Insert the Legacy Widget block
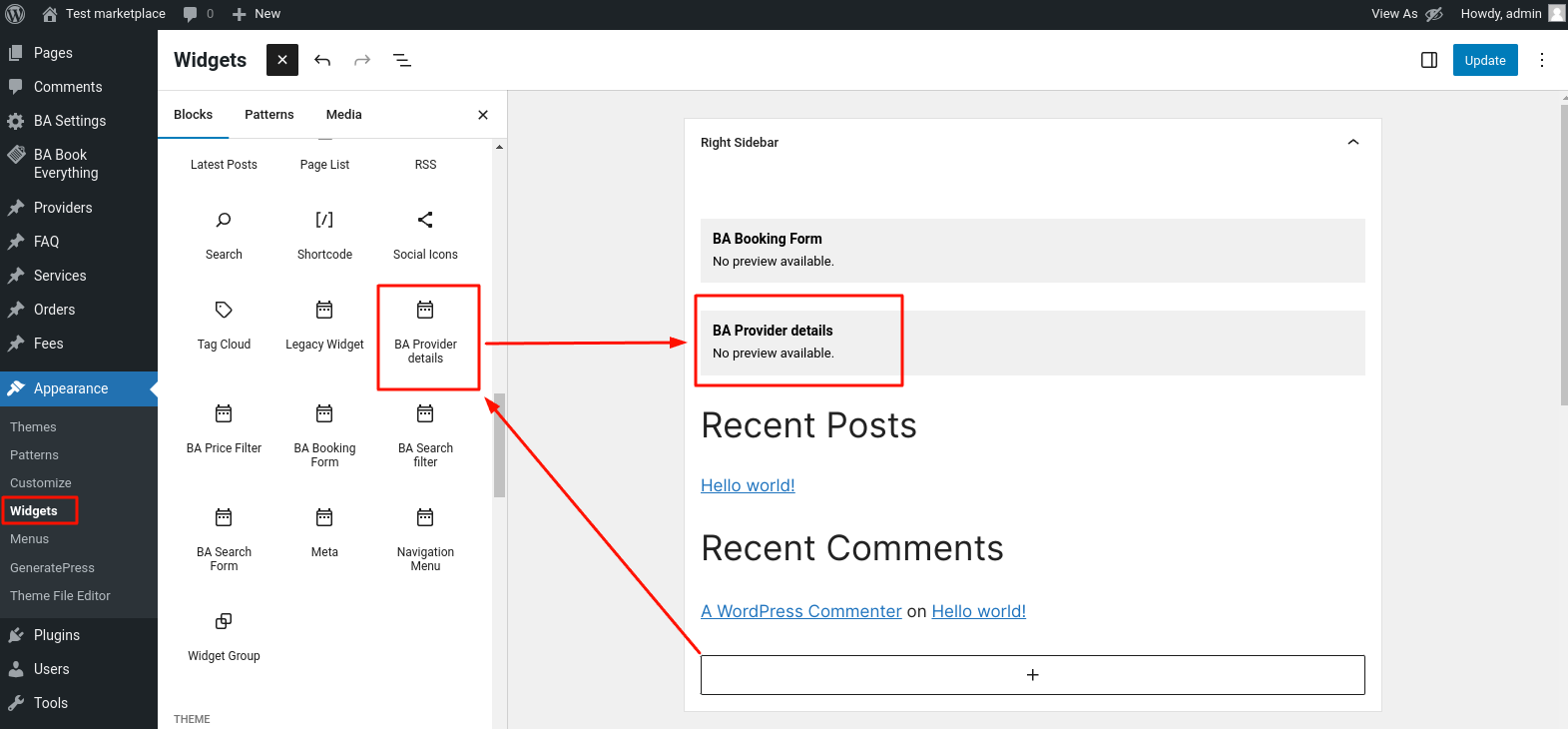Image resolution: width=1568 pixels, height=729 pixels. (x=324, y=326)
